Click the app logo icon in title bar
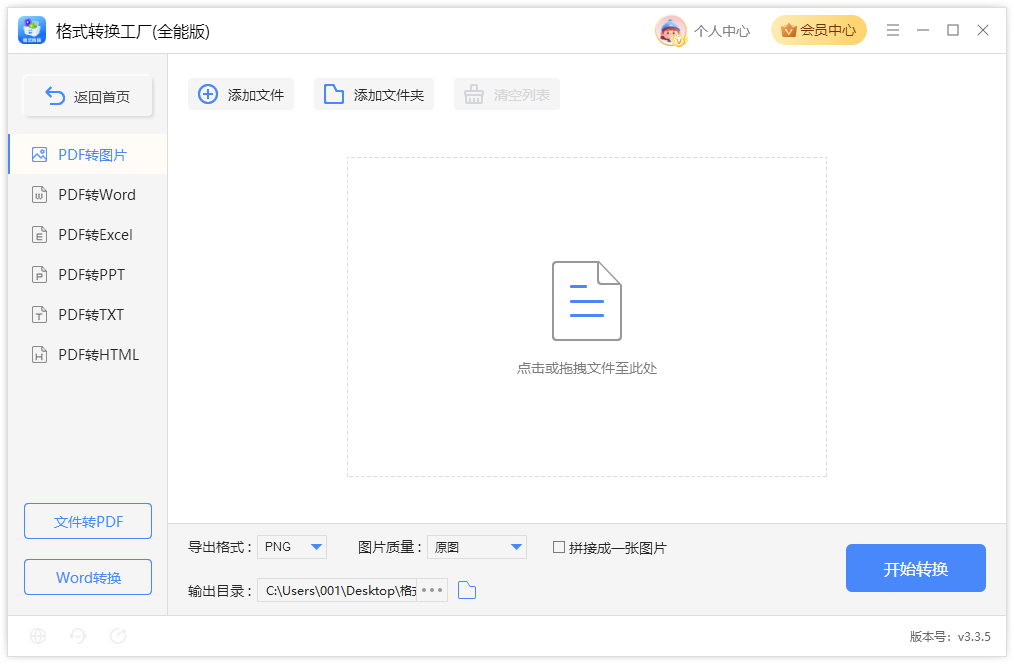The width and height of the screenshot is (1014, 664). (32, 30)
